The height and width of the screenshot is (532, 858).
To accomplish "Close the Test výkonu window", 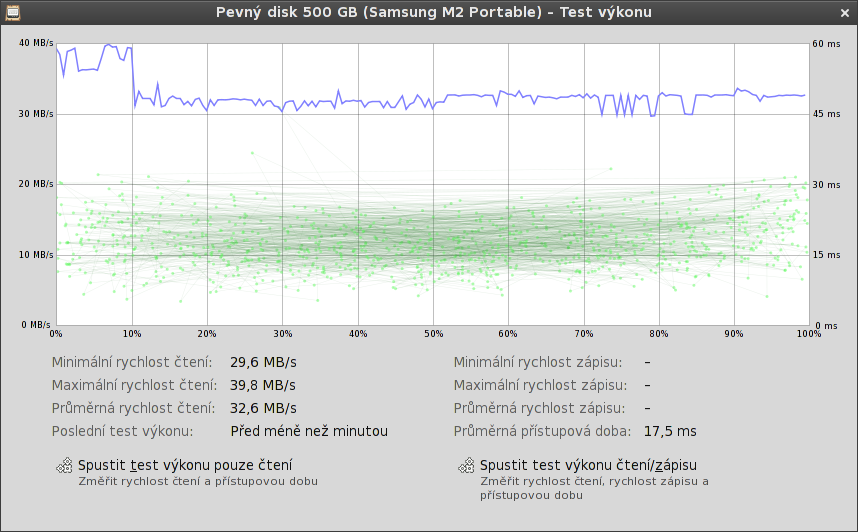I will (x=845, y=12).
